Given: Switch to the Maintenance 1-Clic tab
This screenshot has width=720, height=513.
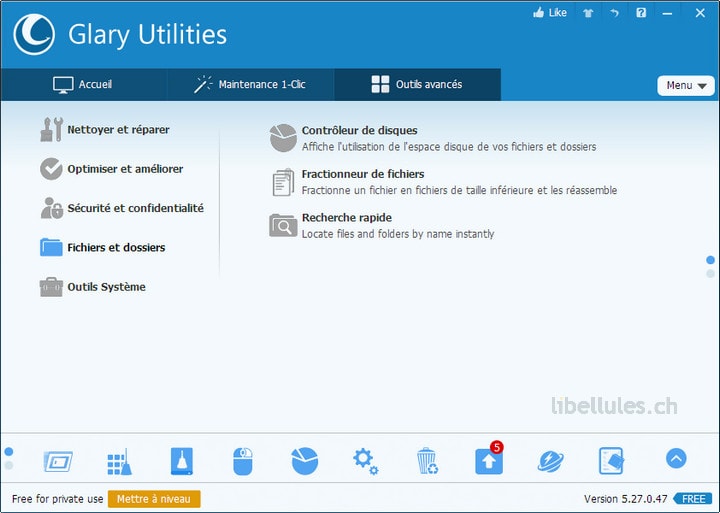Looking at the screenshot, I should pyautogui.click(x=250, y=85).
